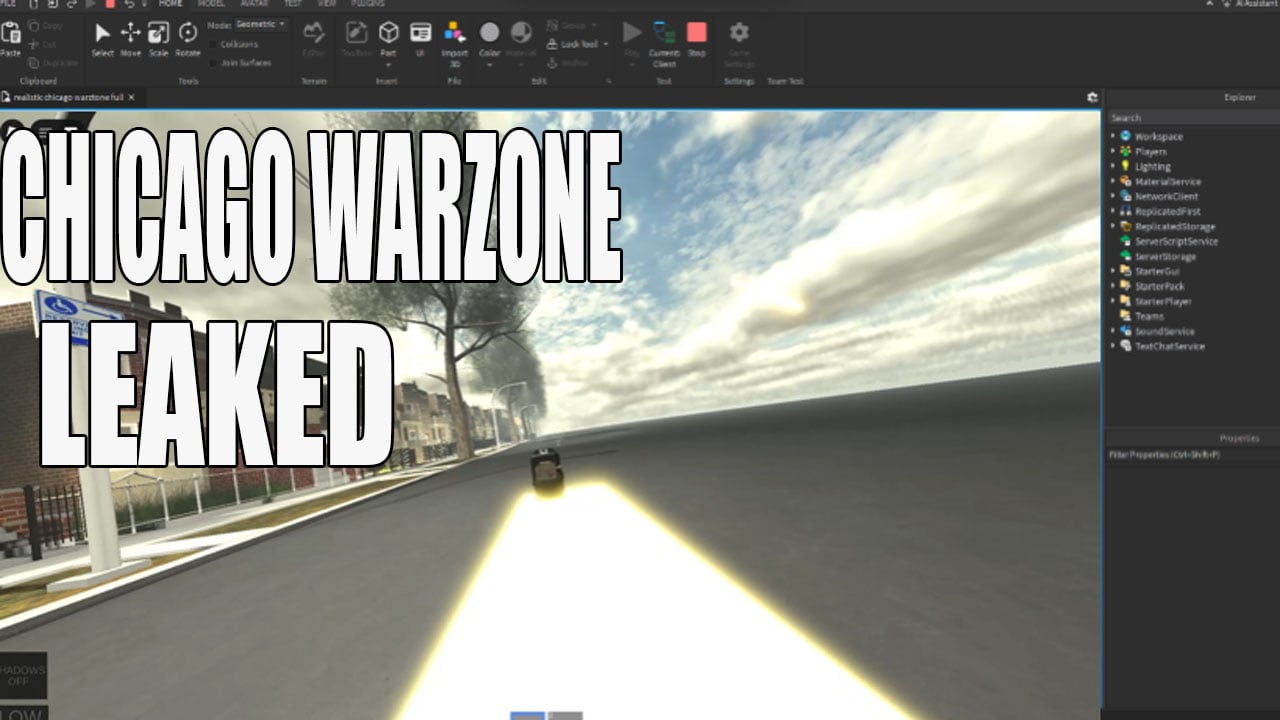This screenshot has width=1280, height=720.
Task: Select StarterPlayer in Explorer
Action: [1163, 301]
